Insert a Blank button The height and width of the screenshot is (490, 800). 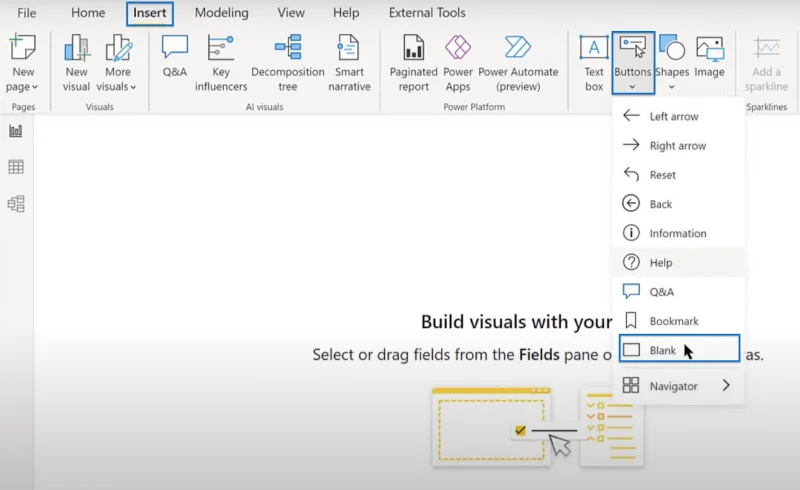pos(679,349)
